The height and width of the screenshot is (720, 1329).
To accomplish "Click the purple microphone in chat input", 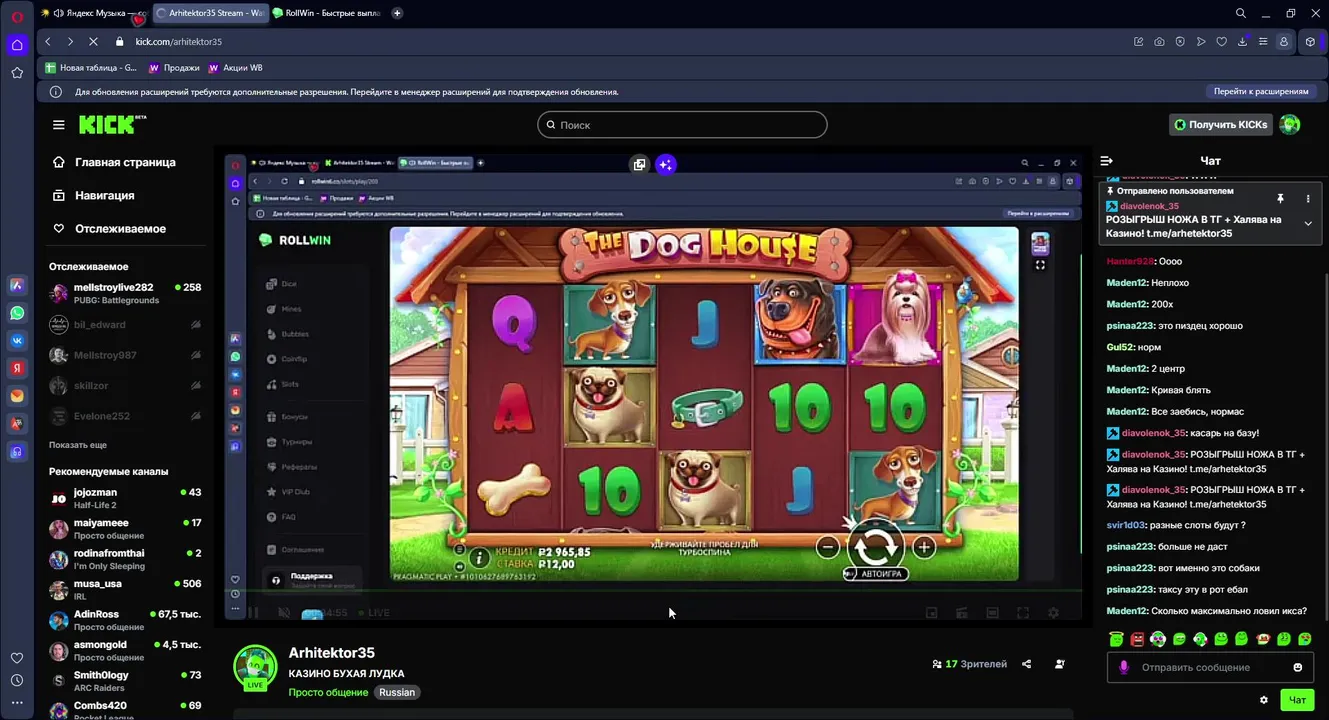I will (x=1124, y=667).
